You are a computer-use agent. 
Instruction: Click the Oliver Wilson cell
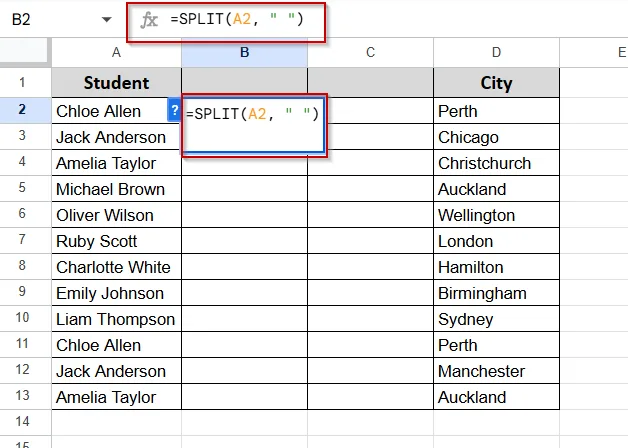pos(117,215)
